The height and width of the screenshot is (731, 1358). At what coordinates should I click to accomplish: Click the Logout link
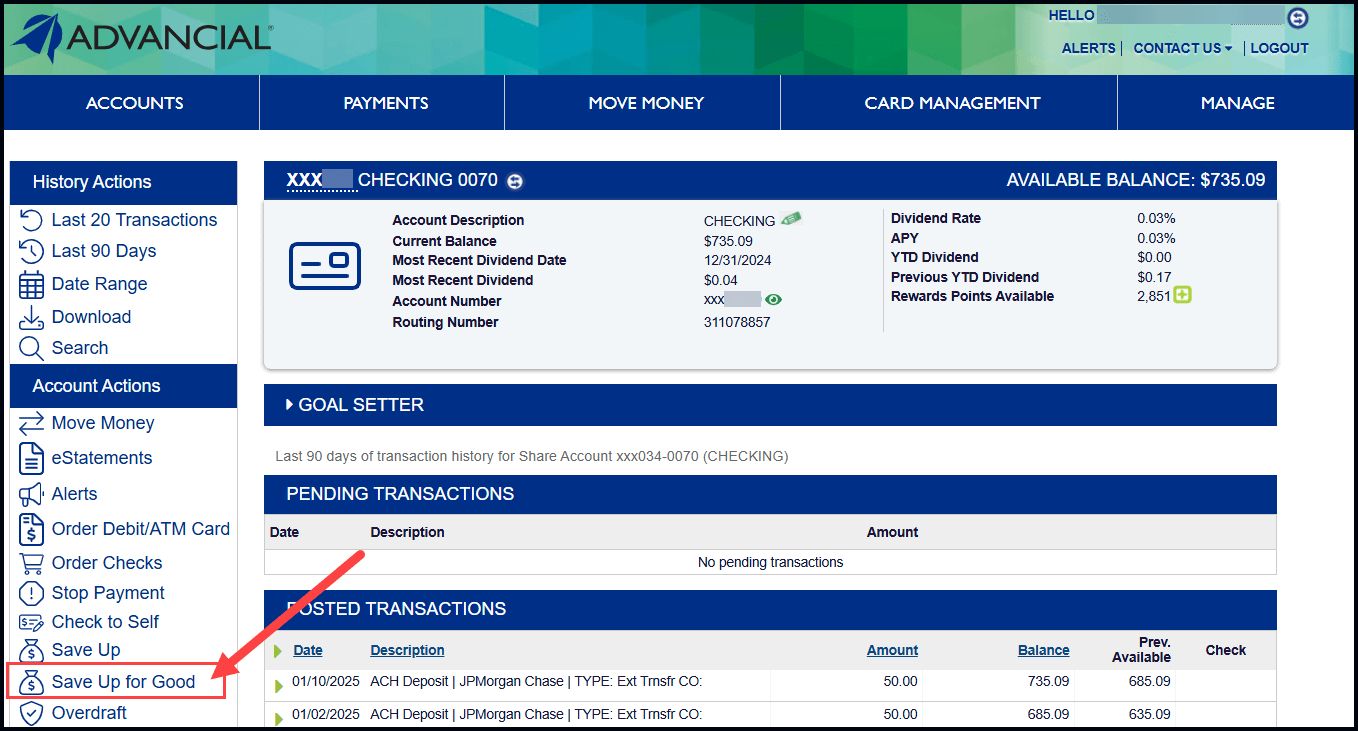(1279, 48)
